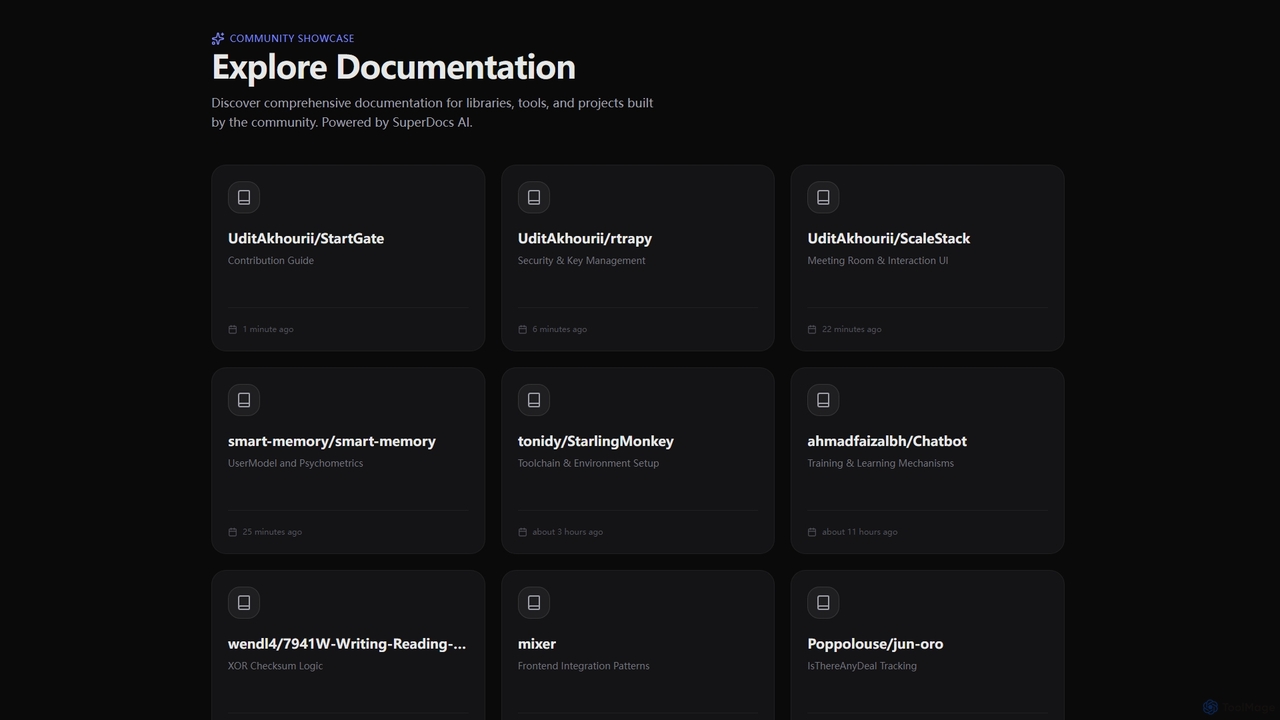Open the Poppolouse/jun-oro title
This screenshot has height=720, width=1280.
pyautogui.click(x=875, y=644)
